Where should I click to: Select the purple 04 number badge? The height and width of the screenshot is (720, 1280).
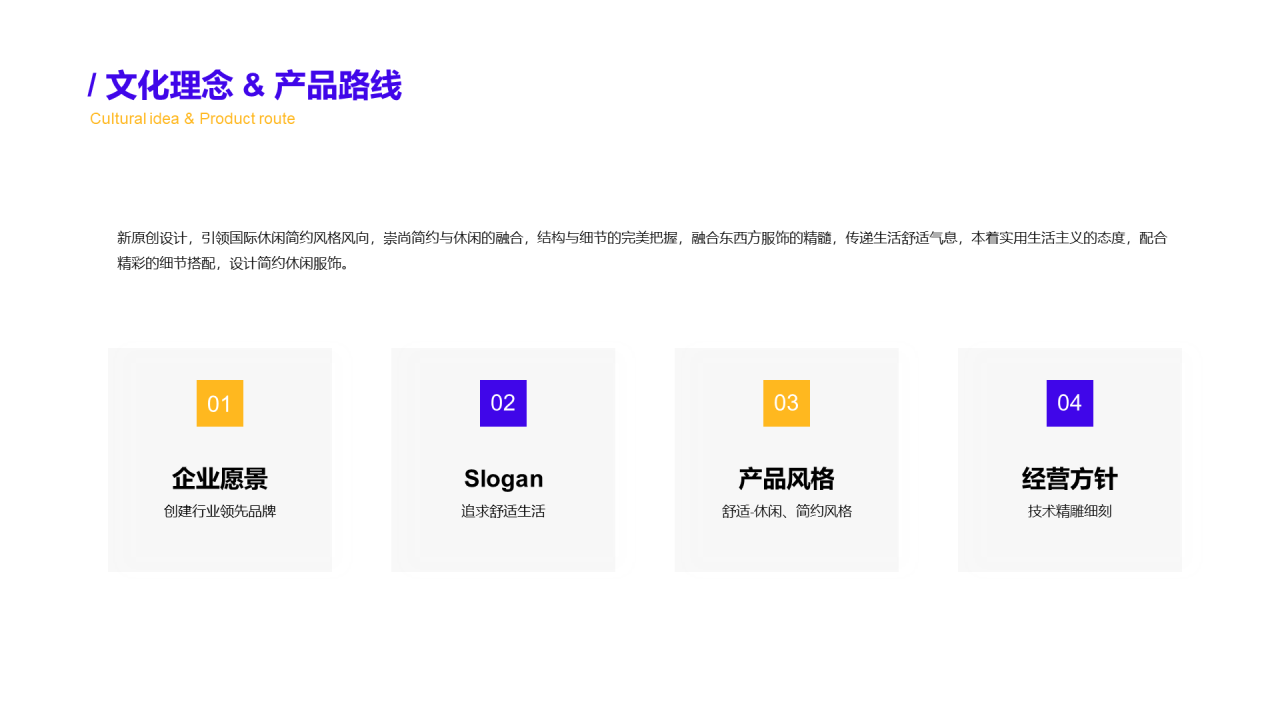coord(1070,403)
